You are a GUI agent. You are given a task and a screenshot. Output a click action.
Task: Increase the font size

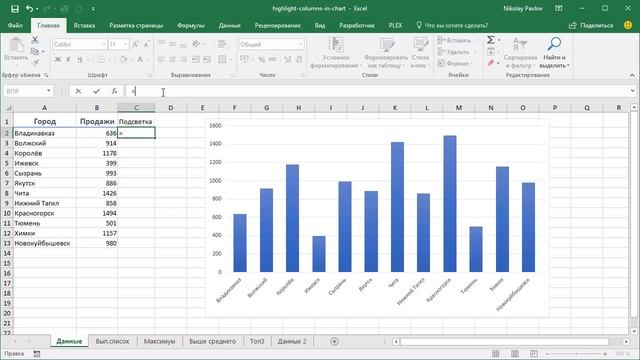(136, 44)
